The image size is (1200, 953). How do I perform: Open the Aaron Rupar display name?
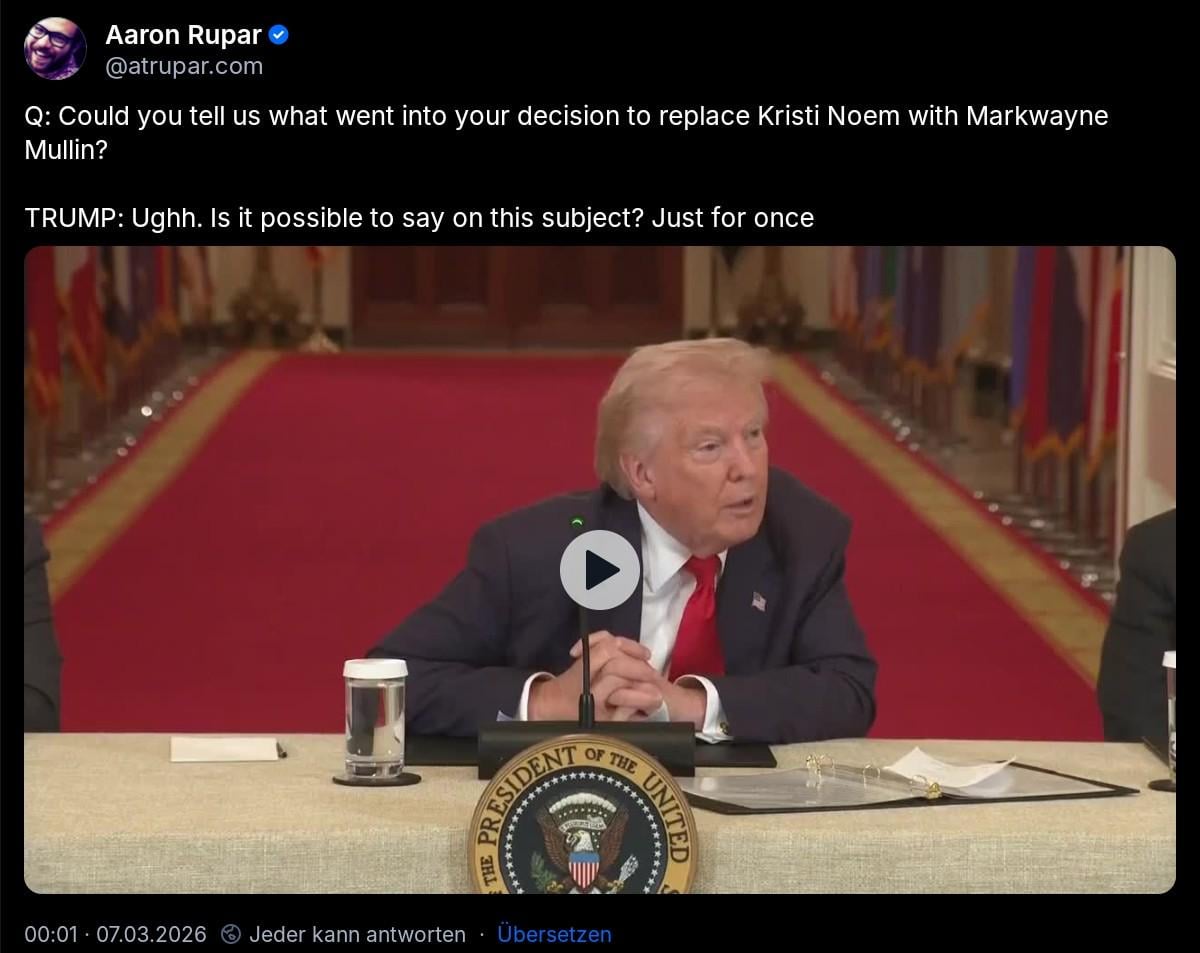tap(183, 35)
